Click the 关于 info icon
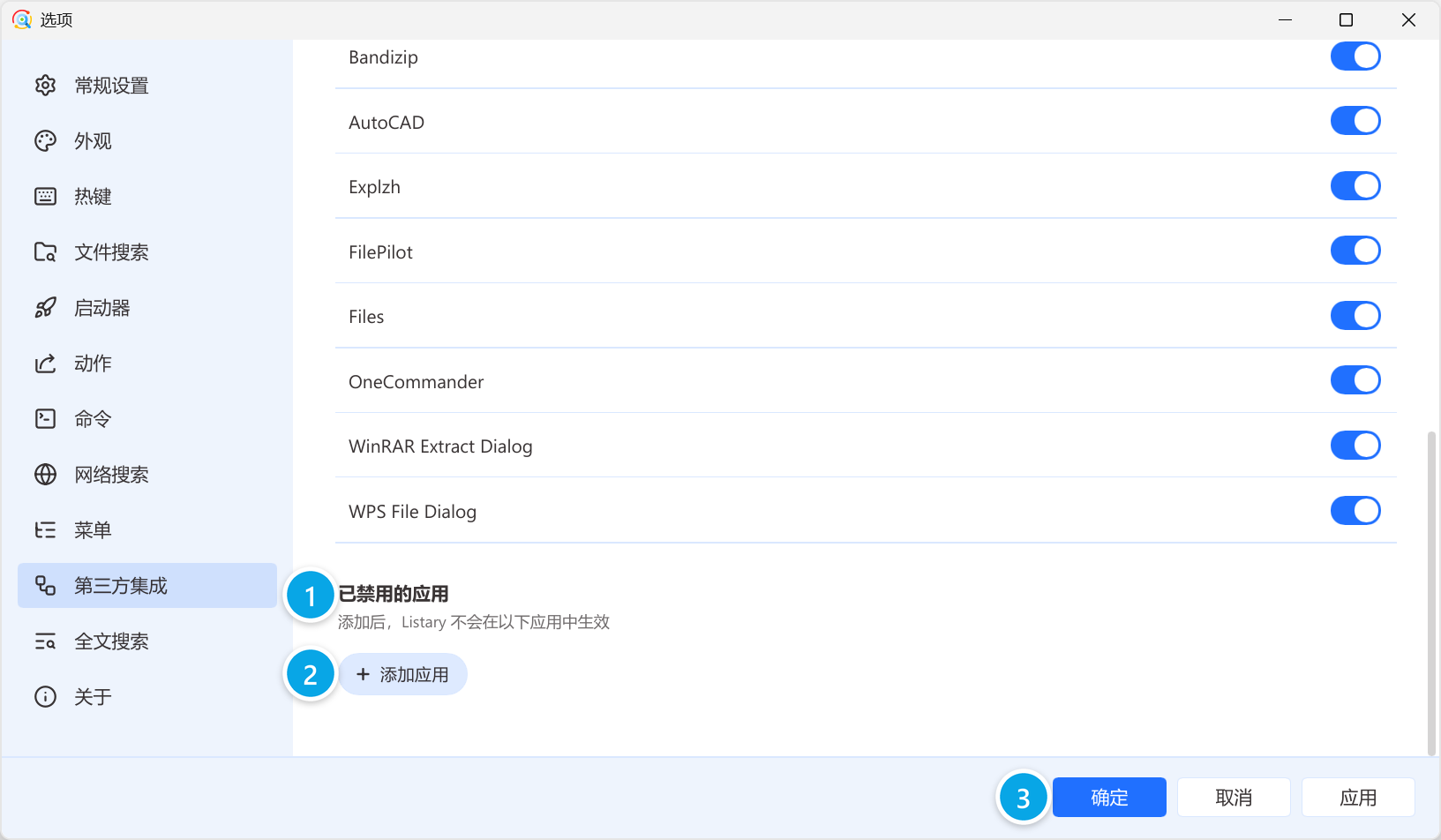The image size is (1441, 840). click(x=45, y=697)
